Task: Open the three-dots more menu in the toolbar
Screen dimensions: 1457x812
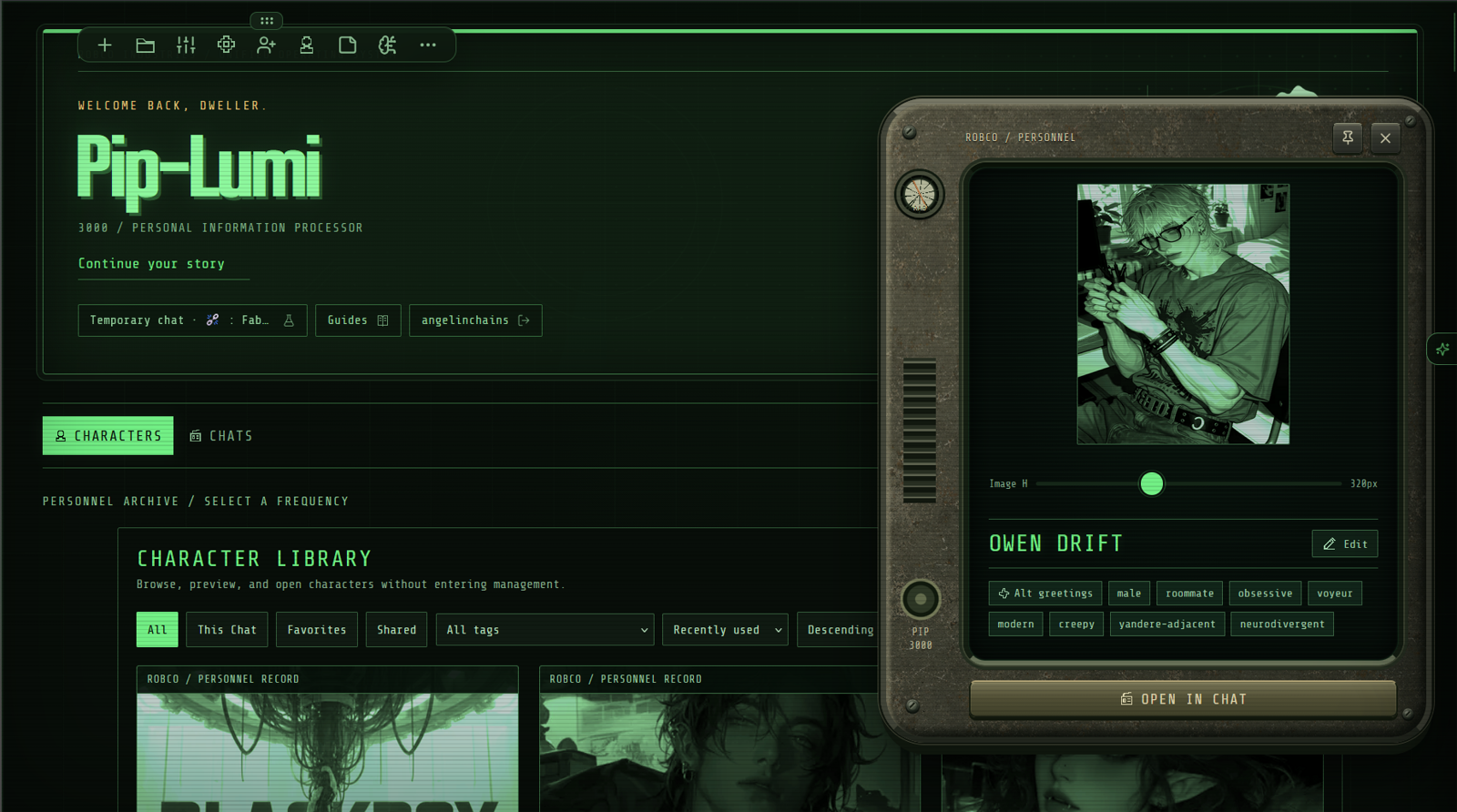Action: (x=428, y=45)
